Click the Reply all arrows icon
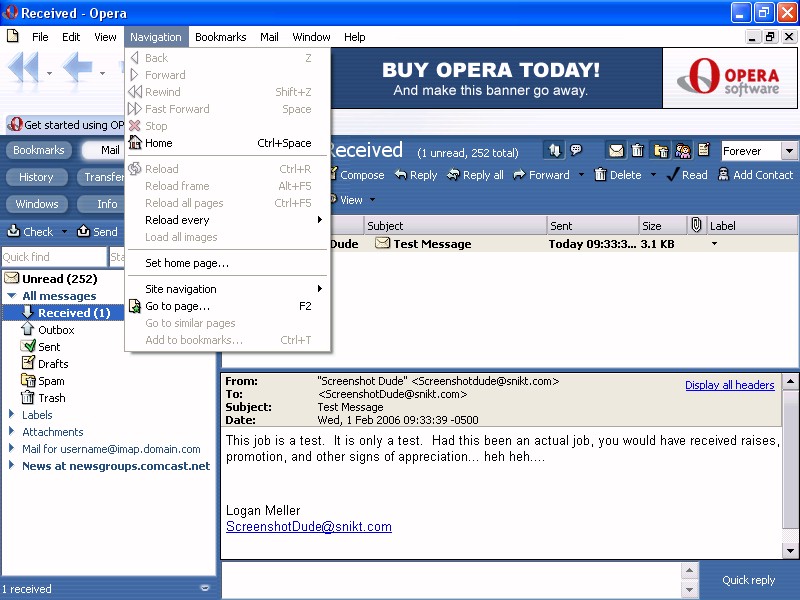 point(453,175)
